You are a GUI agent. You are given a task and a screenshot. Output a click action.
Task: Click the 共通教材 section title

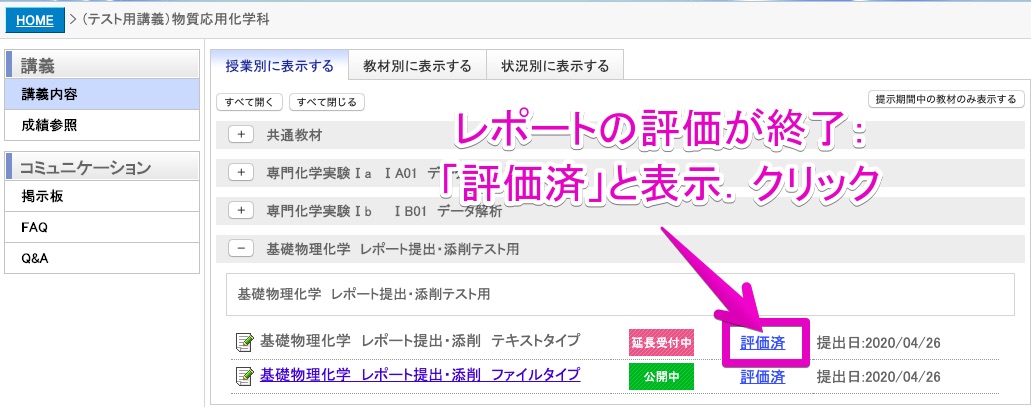(x=294, y=135)
